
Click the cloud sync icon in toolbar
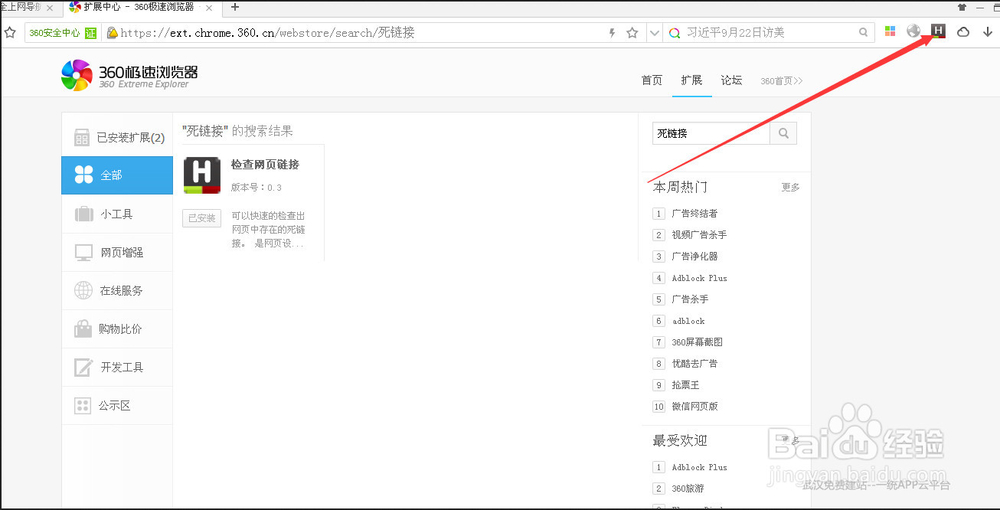[x=963, y=32]
